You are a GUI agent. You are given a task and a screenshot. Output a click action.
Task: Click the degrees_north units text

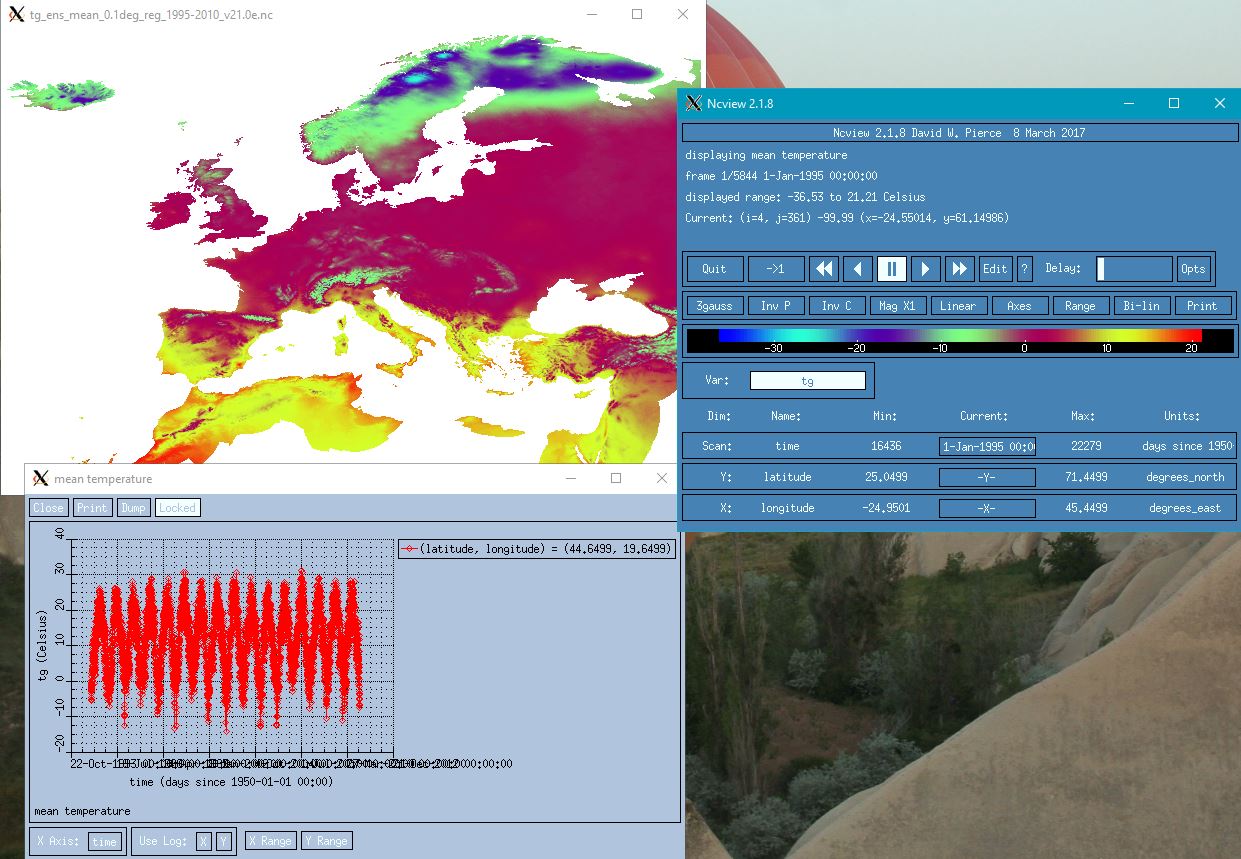click(x=1185, y=477)
